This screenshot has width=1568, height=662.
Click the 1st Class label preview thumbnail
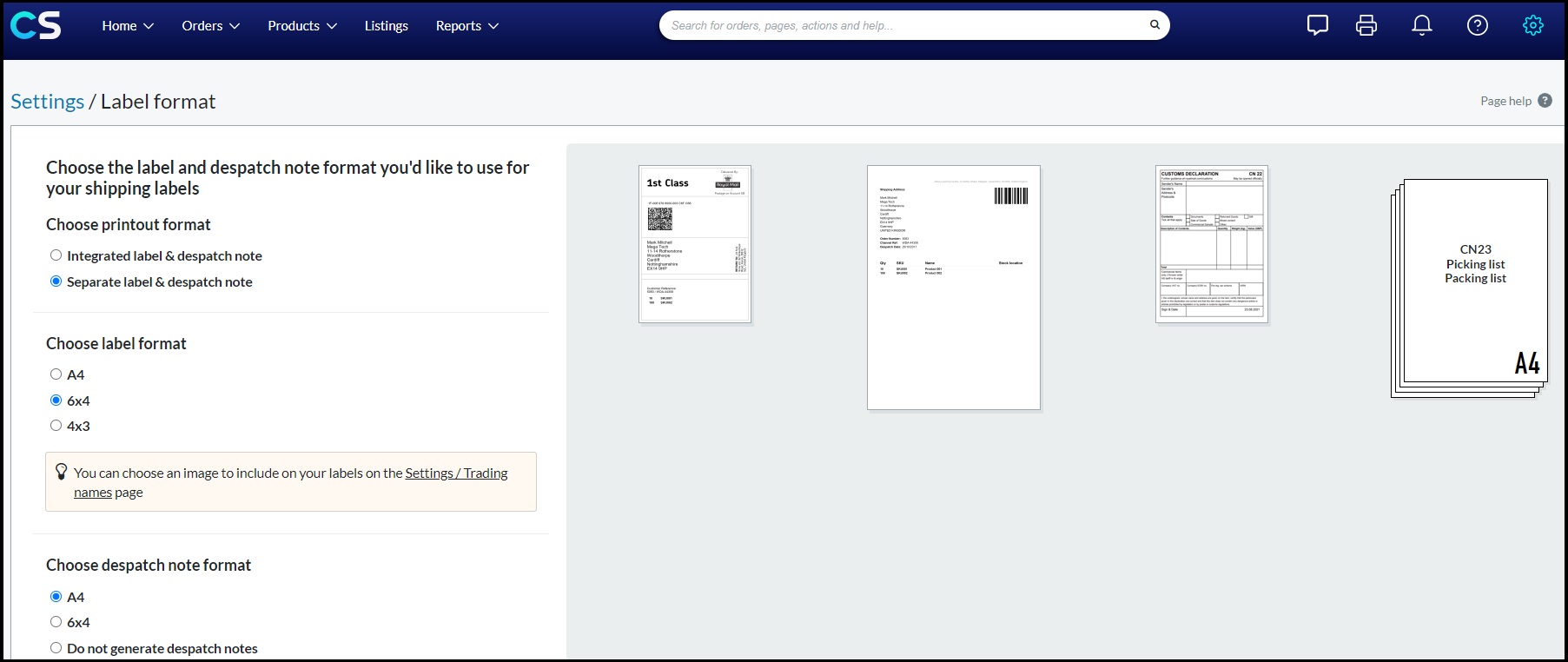tap(695, 244)
